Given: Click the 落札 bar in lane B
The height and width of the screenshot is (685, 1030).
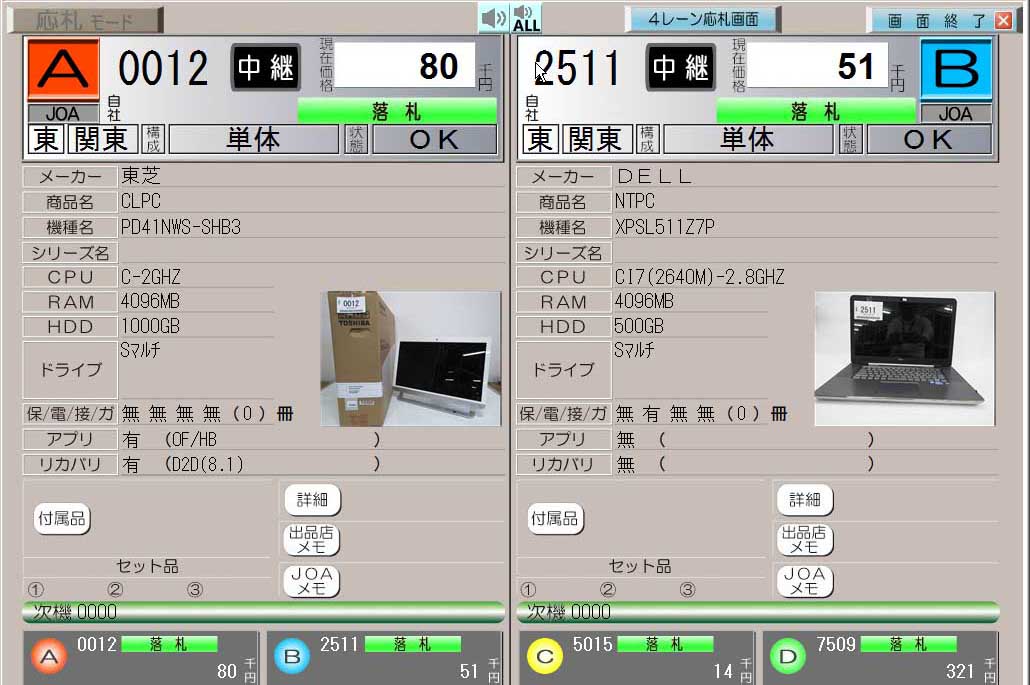Looking at the screenshot, I should [815, 111].
